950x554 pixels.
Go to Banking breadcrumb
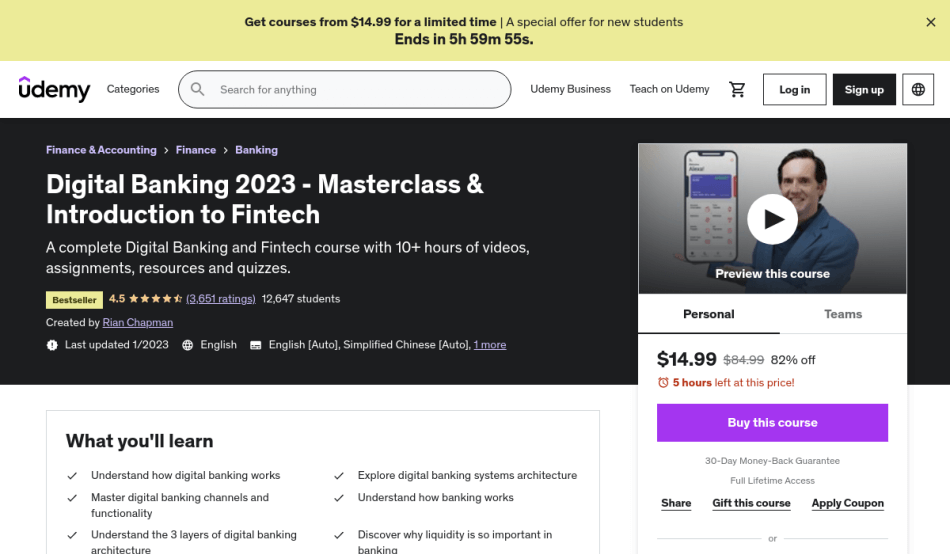click(256, 150)
